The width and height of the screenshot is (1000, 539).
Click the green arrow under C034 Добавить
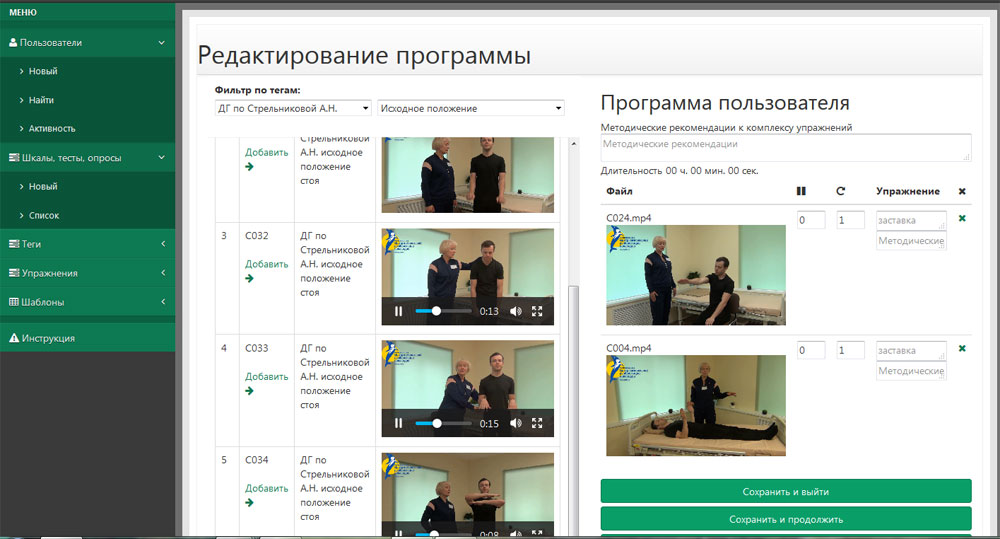pos(249,503)
